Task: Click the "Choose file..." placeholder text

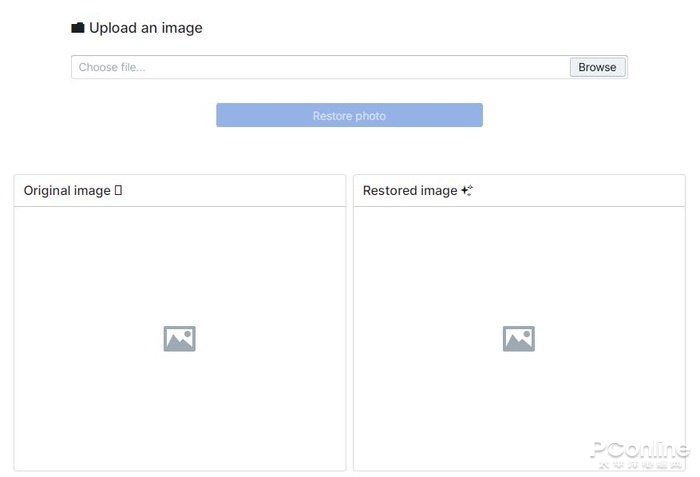Action: coord(112,67)
